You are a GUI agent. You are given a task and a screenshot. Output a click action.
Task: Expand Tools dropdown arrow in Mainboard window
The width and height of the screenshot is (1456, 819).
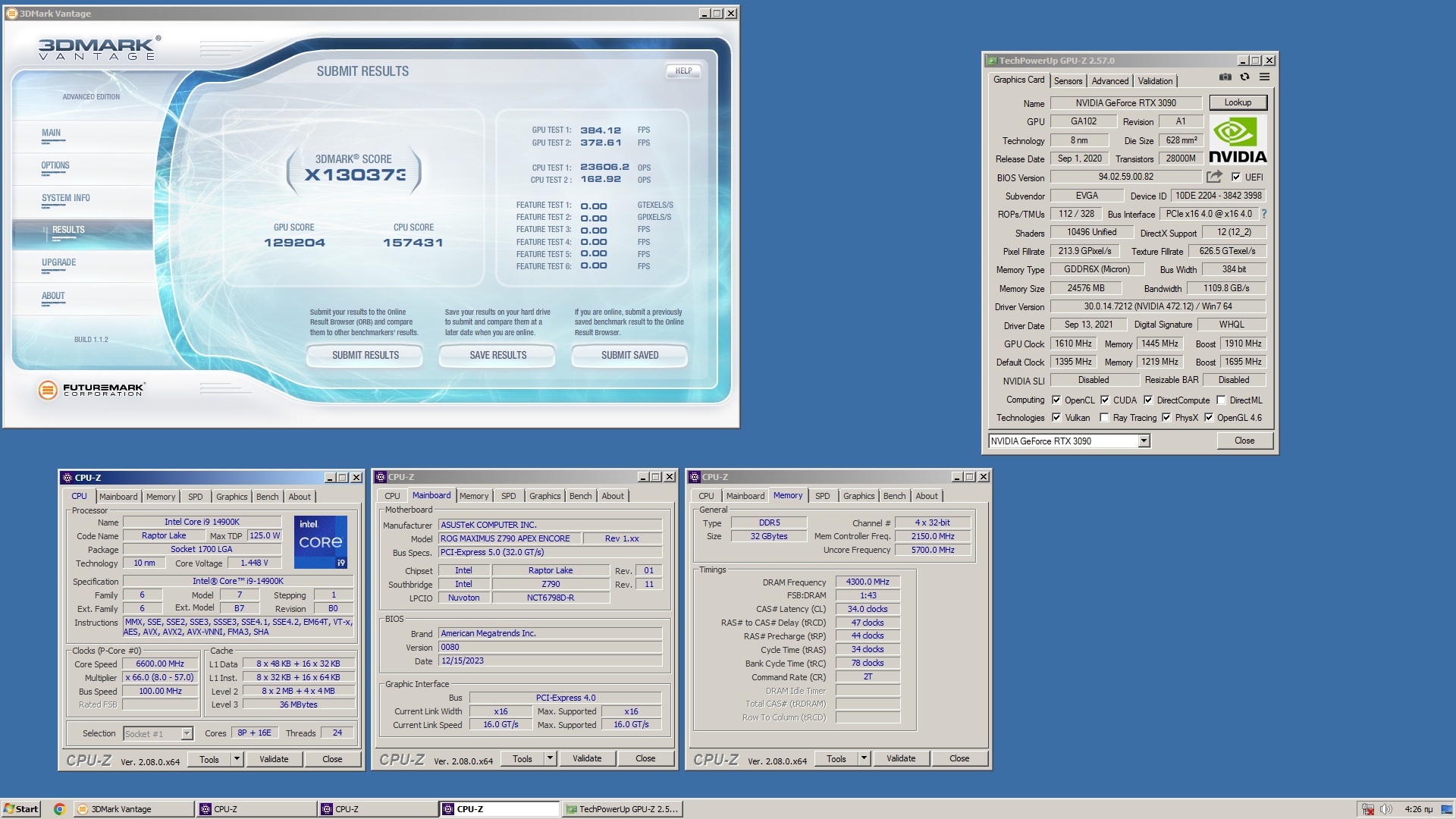coord(550,758)
